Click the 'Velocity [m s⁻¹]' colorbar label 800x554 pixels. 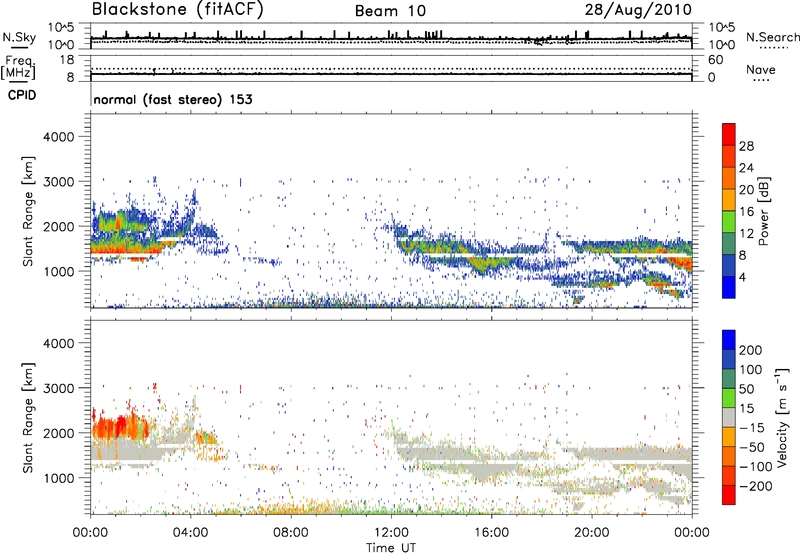click(781, 417)
